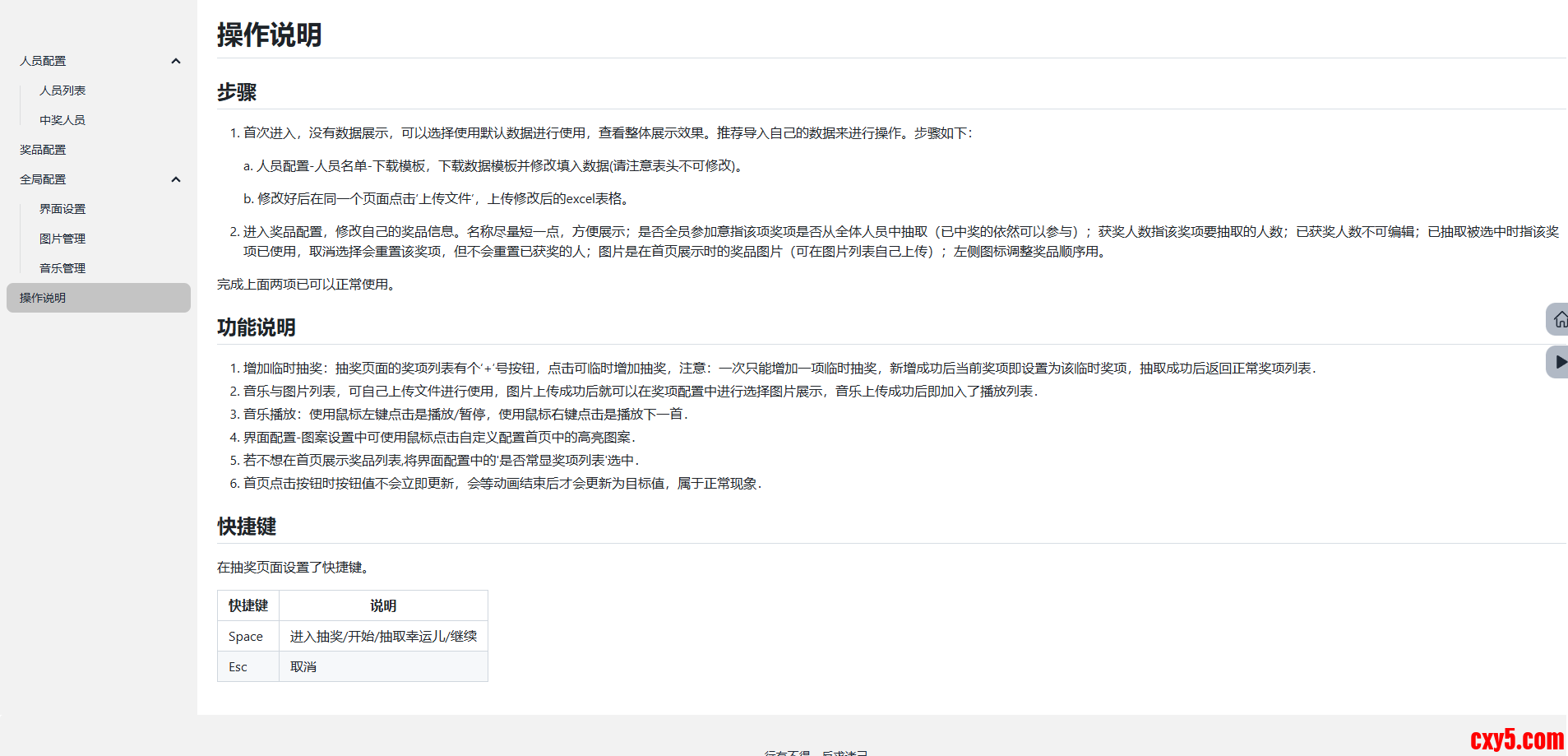Viewport: 1568px width, 756px height.
Task: Click the Esc cell in the shortcut table
Action: click(238, 667)
